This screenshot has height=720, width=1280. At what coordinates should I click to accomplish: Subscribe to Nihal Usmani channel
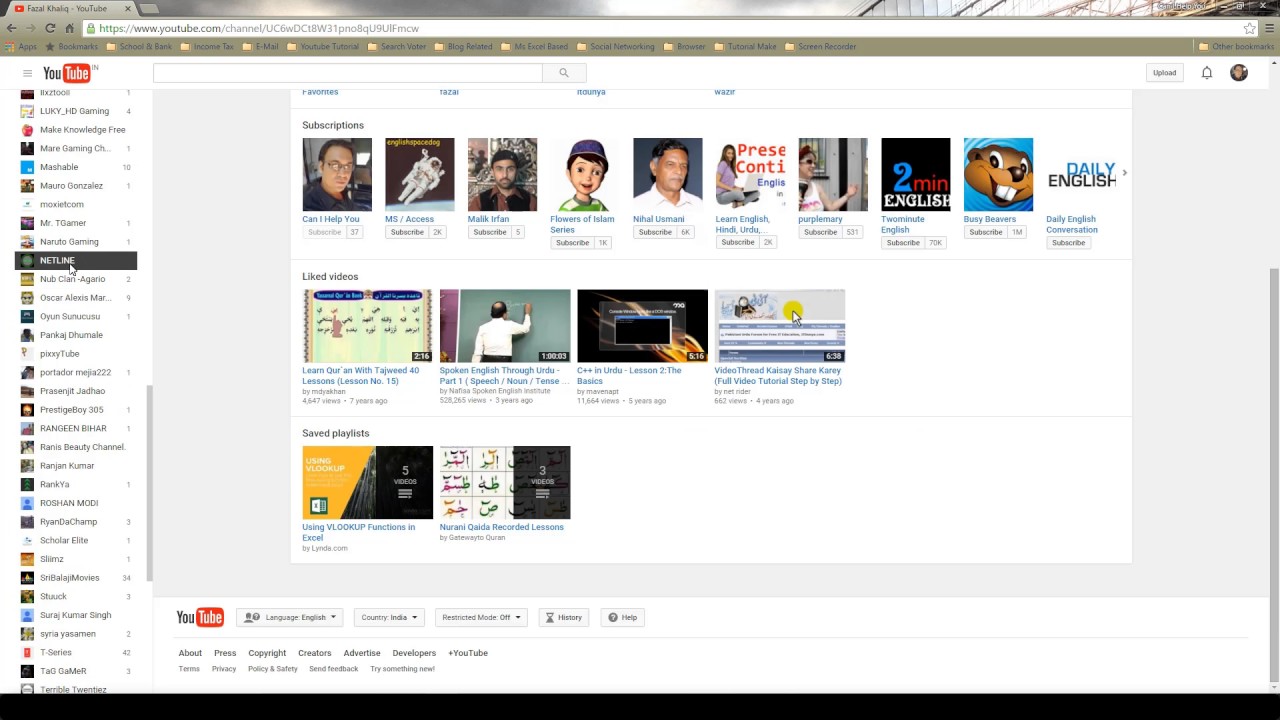tap(655, 232)
